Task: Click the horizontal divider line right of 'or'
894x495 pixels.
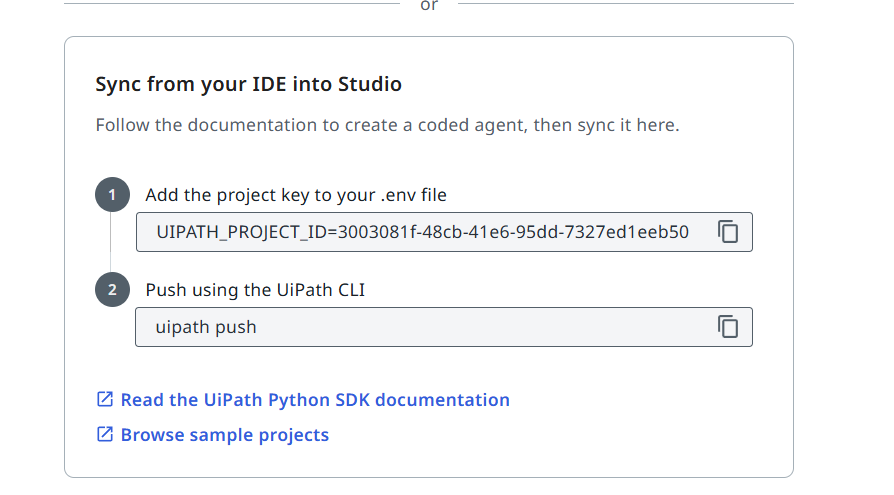Action: [625, 3]
